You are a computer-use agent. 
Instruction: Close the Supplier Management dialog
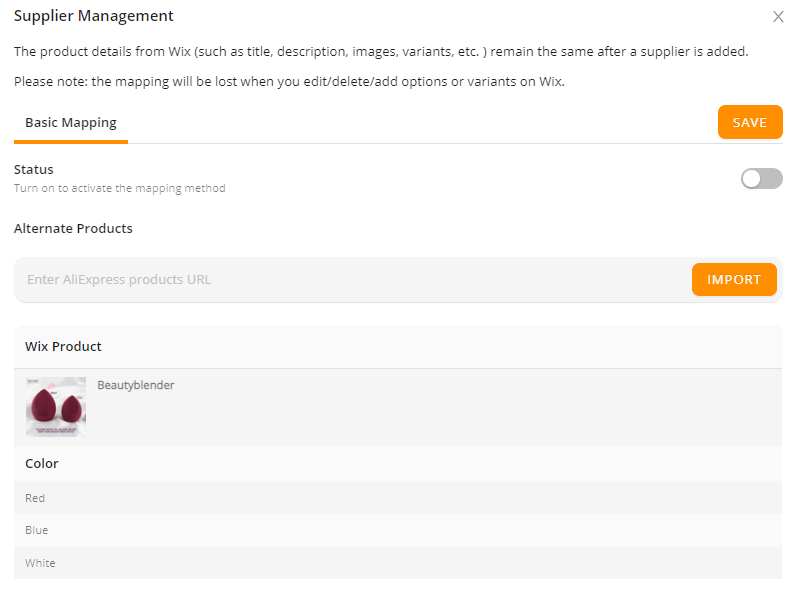click(778, 17)
